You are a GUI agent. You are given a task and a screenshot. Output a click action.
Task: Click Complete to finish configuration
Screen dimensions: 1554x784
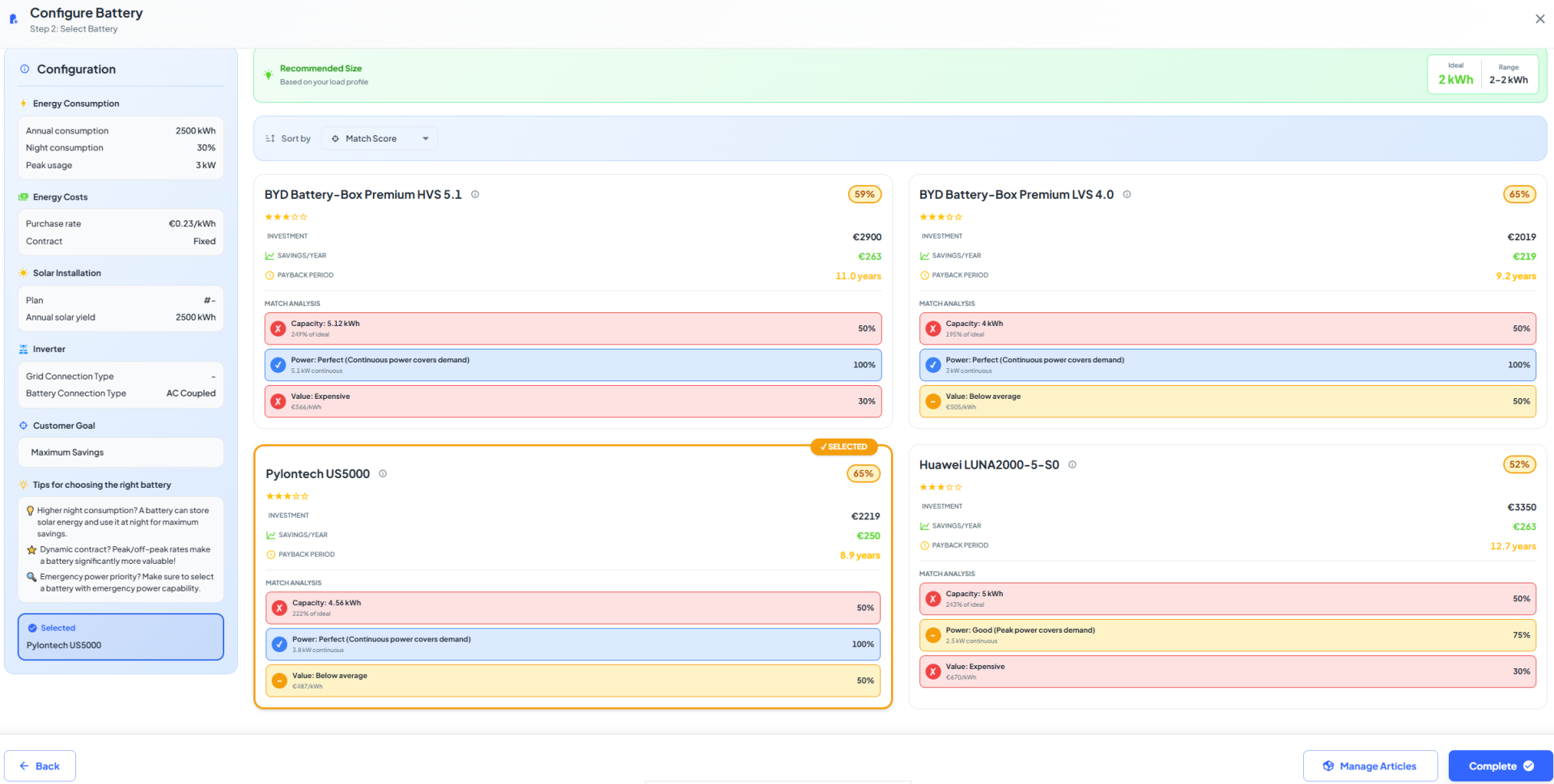(x=1501, y=766)
